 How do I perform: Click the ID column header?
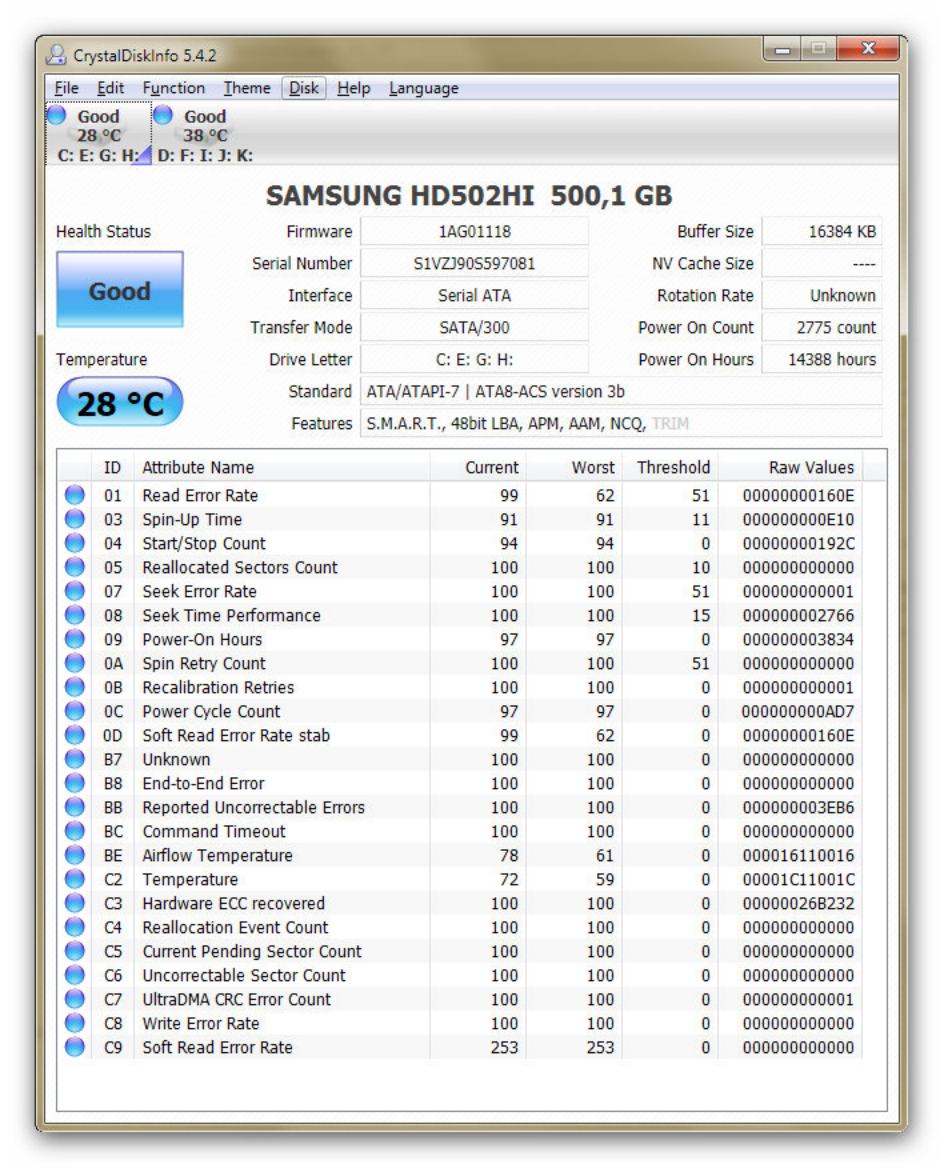point(113,467)
